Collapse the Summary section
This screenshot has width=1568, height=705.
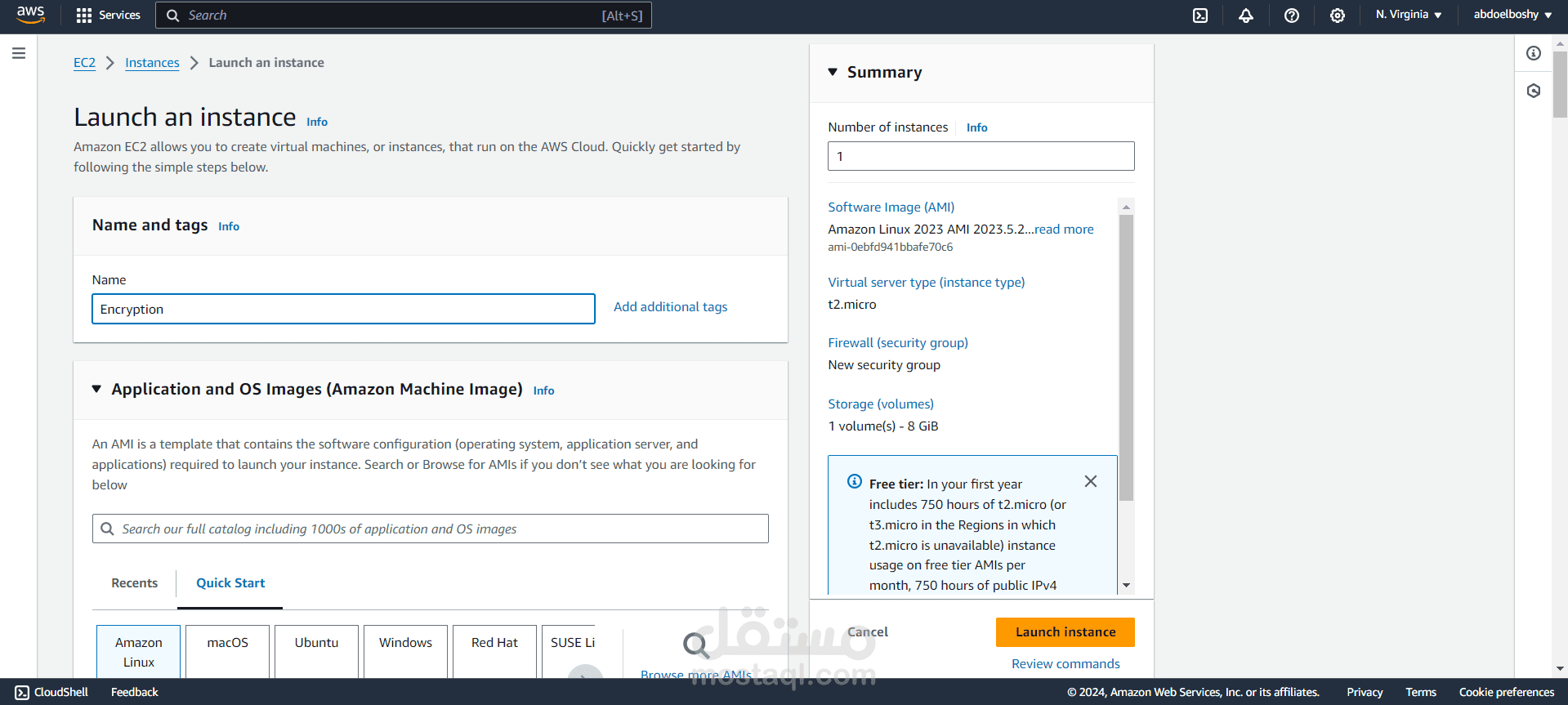click(833, 72)
